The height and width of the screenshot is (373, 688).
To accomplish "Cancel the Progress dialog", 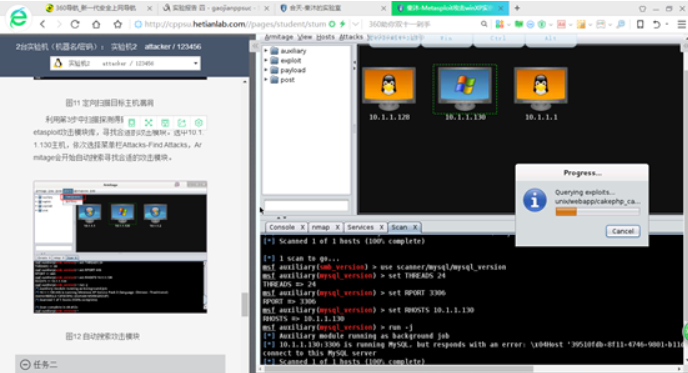I will point(623,231).
